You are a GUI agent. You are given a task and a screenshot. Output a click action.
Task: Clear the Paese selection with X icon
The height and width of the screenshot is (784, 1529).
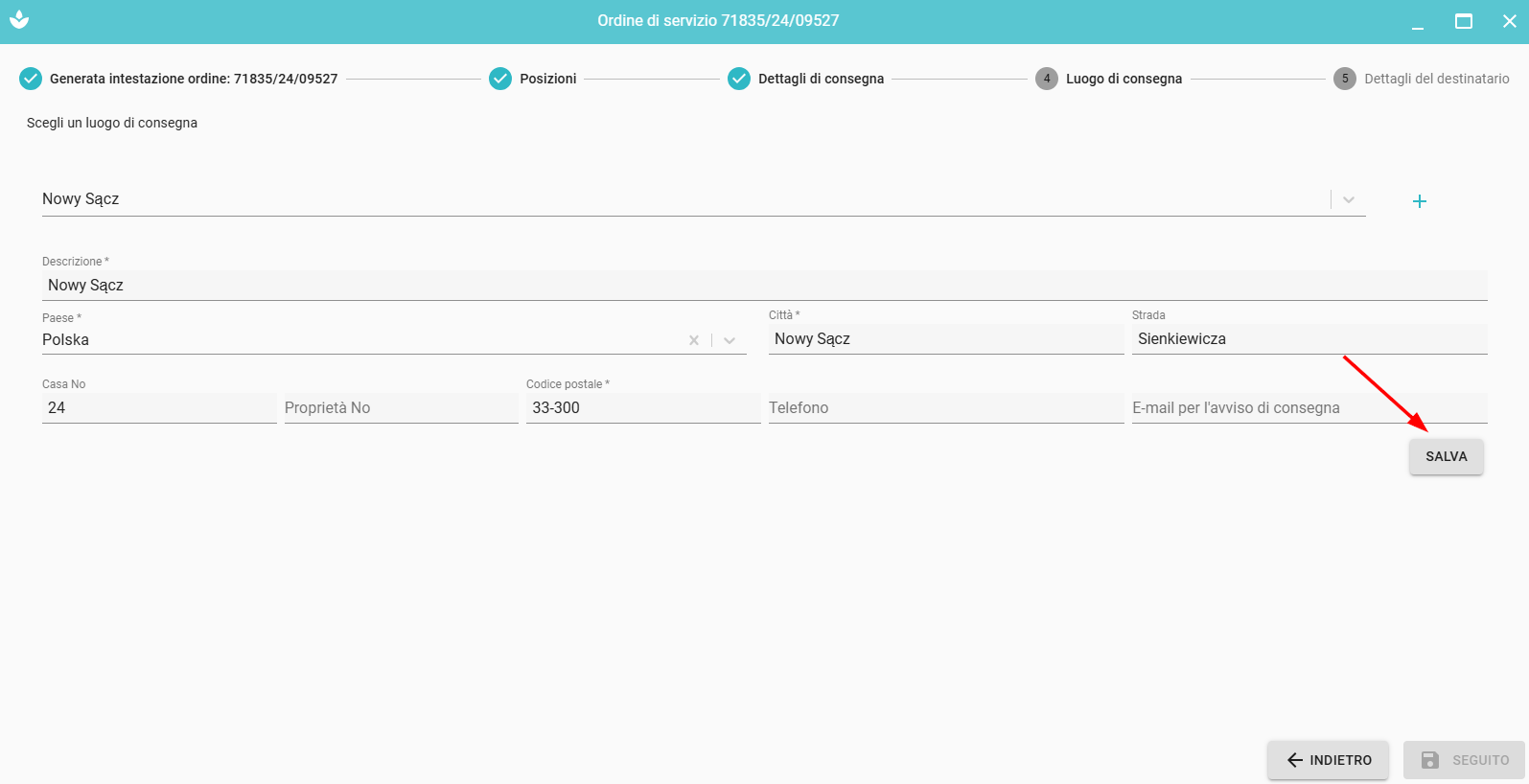pyautogui.click(x=694, y=340)
